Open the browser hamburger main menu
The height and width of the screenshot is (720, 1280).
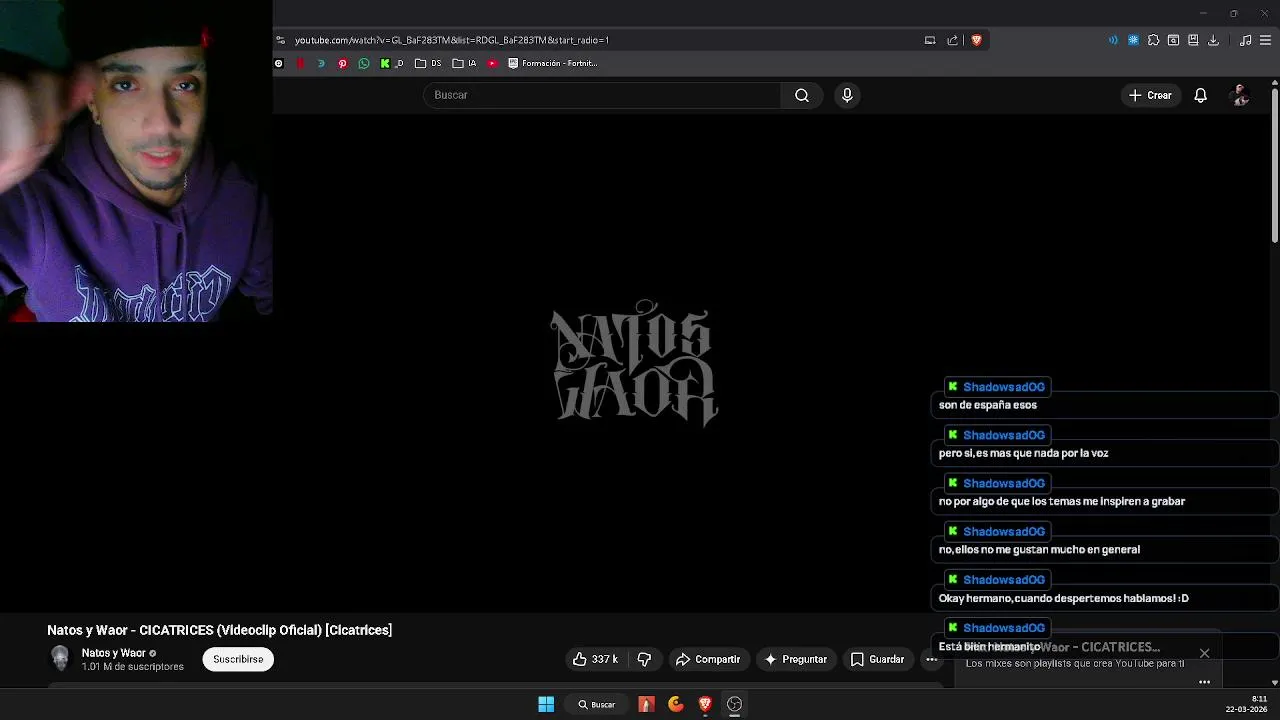pos(1265,40)
